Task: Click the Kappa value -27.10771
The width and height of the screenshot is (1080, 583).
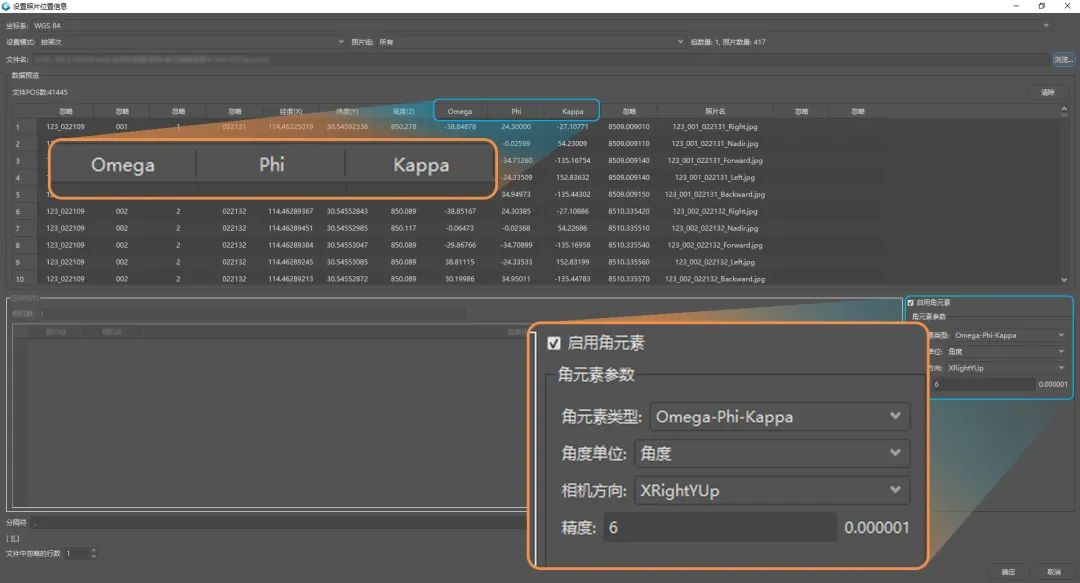Action: click(572, 127)
